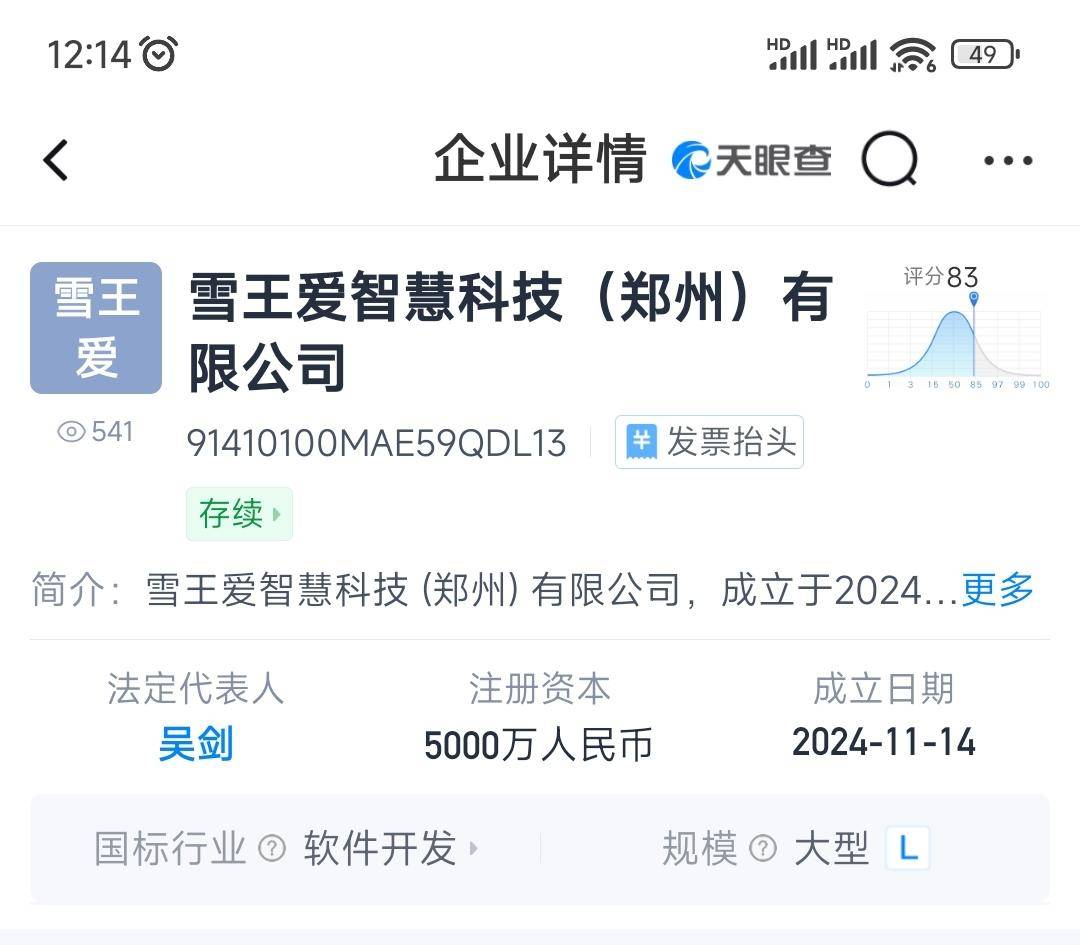The width and height of the screenshot is (1080, 945).
Task: Tap the 12:14 clock in status bar
Action: click(x=89, y=54)
